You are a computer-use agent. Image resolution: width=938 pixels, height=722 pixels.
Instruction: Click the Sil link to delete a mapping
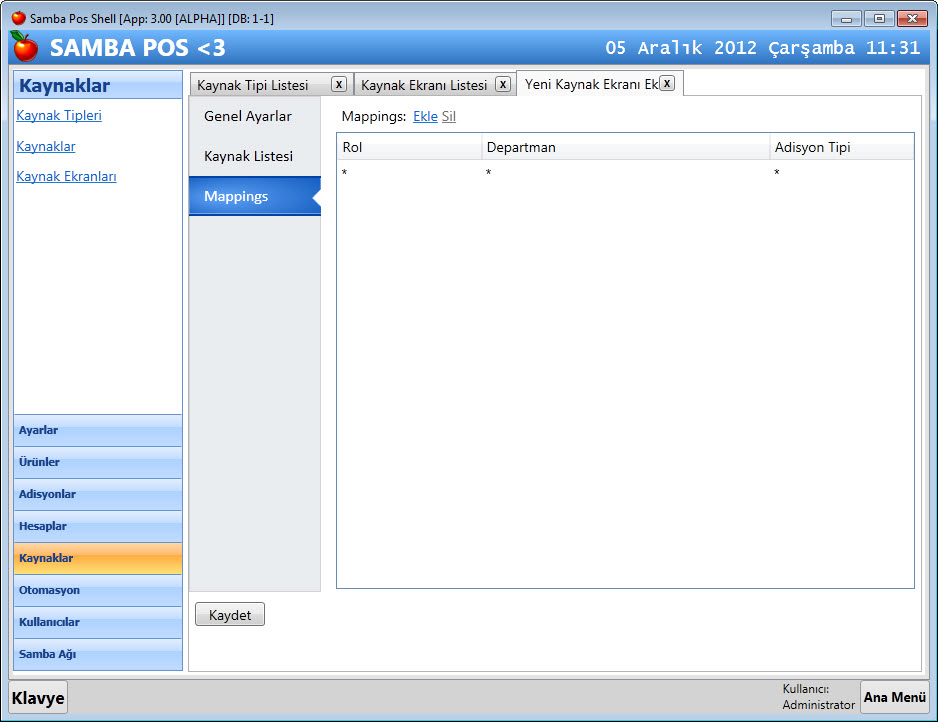pyautogui.click(x=449, y=116)
